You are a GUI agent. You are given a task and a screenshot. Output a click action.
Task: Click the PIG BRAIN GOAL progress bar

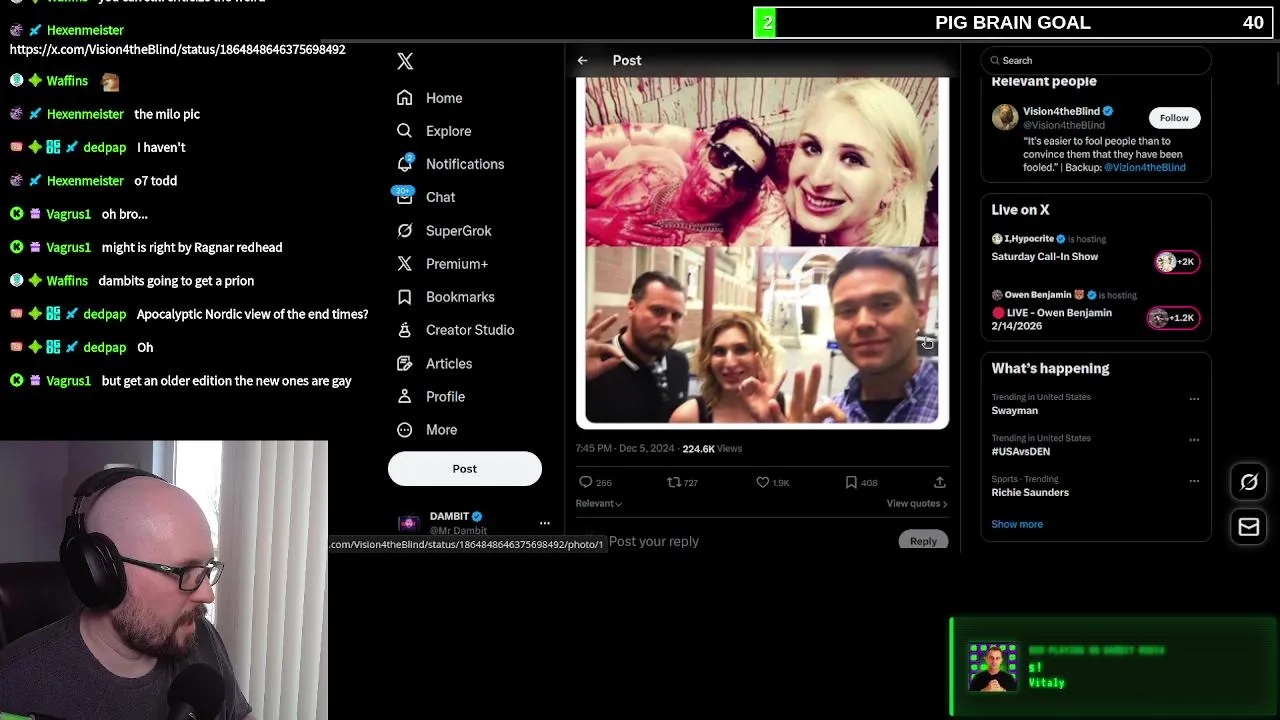[x=1013, y=22]
